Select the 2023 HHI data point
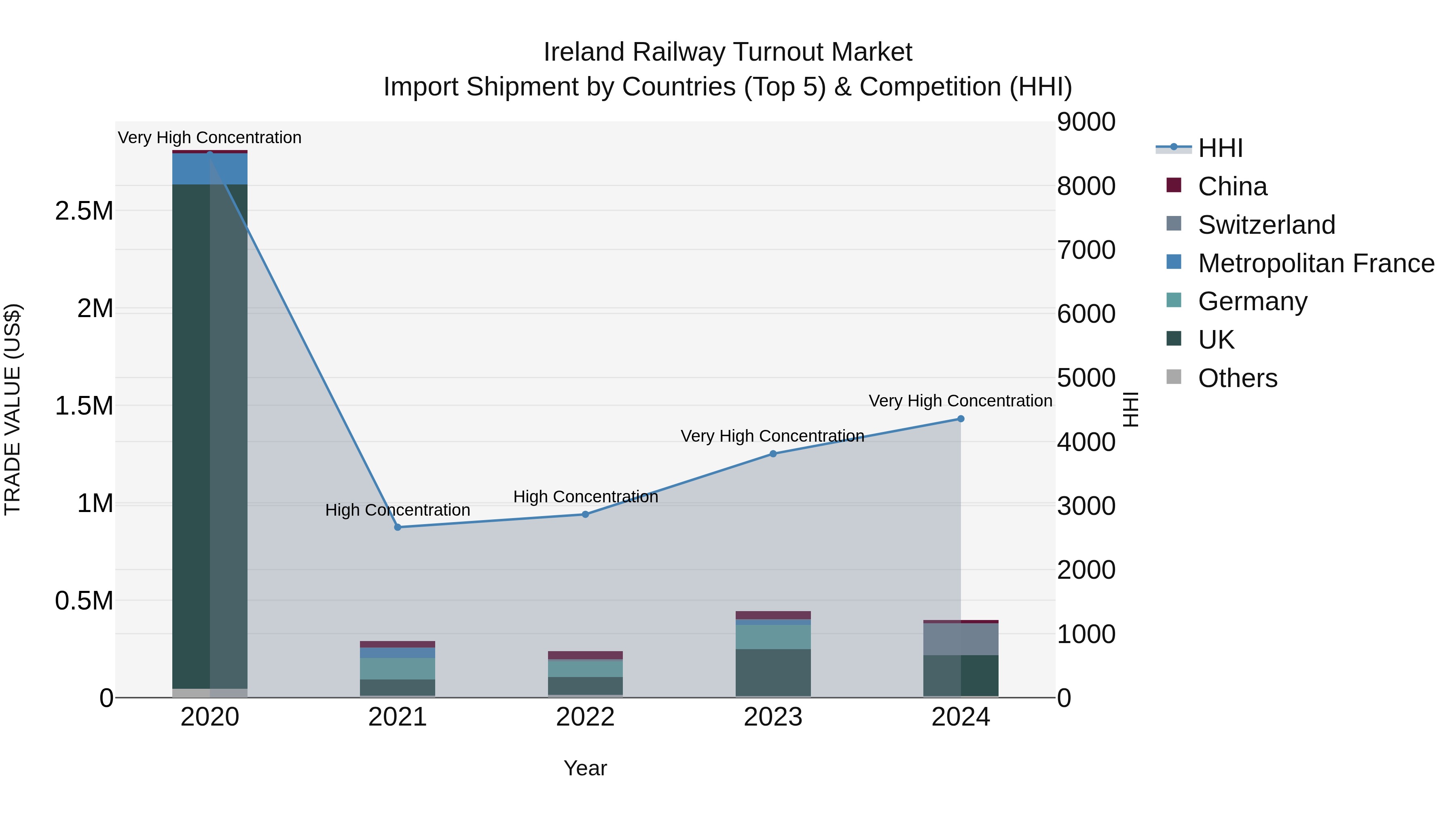Image resolution: width=1456 pixels, height=819 pixels. click(x=773, y=454)
